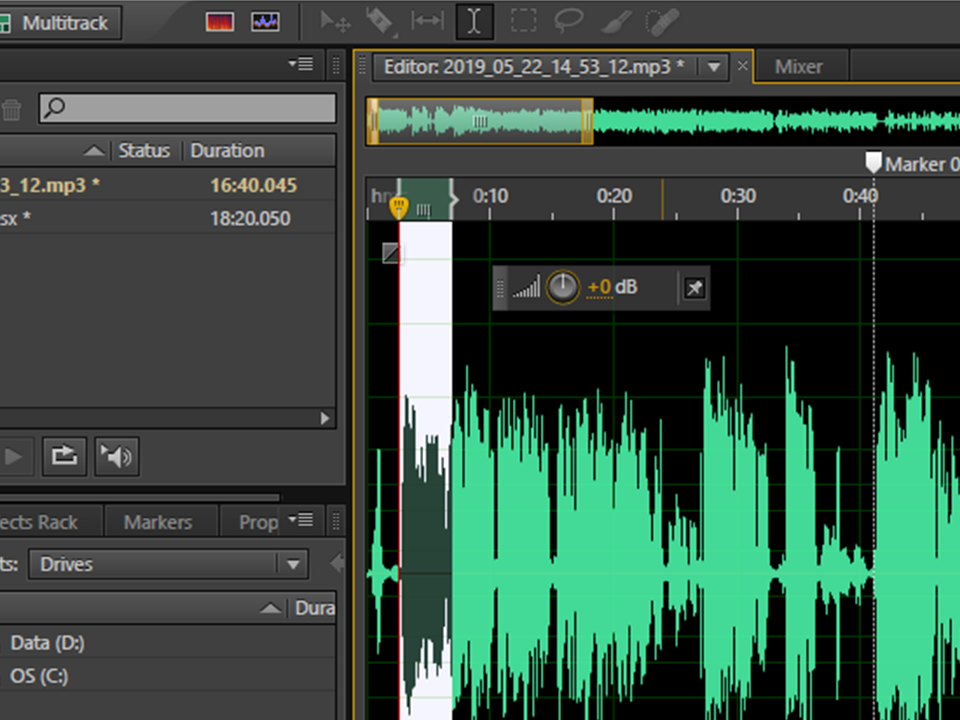This screenshot has width=960, height=720.
Task: Open the Drives dropdown list
Action: 168,564
